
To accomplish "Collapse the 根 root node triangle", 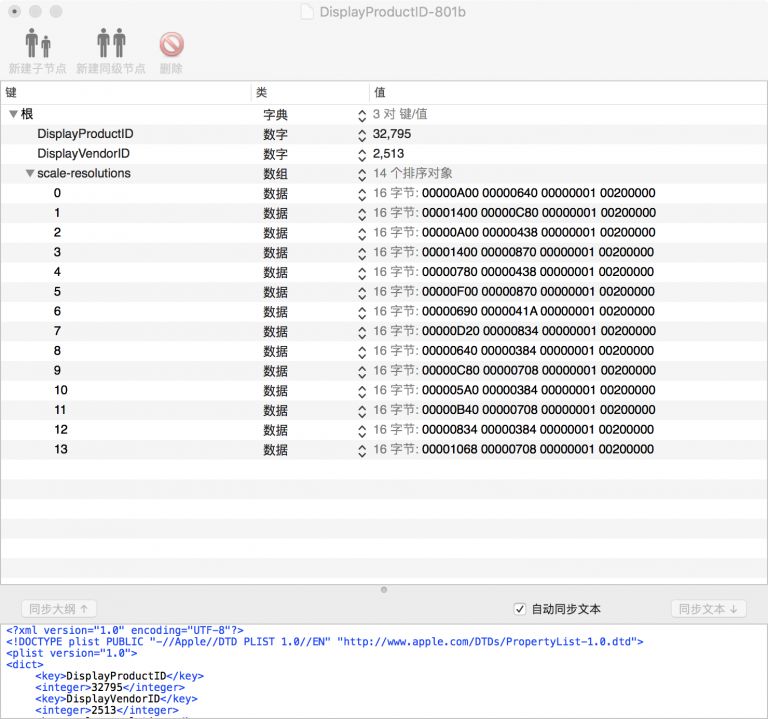I will pos(13,114).
